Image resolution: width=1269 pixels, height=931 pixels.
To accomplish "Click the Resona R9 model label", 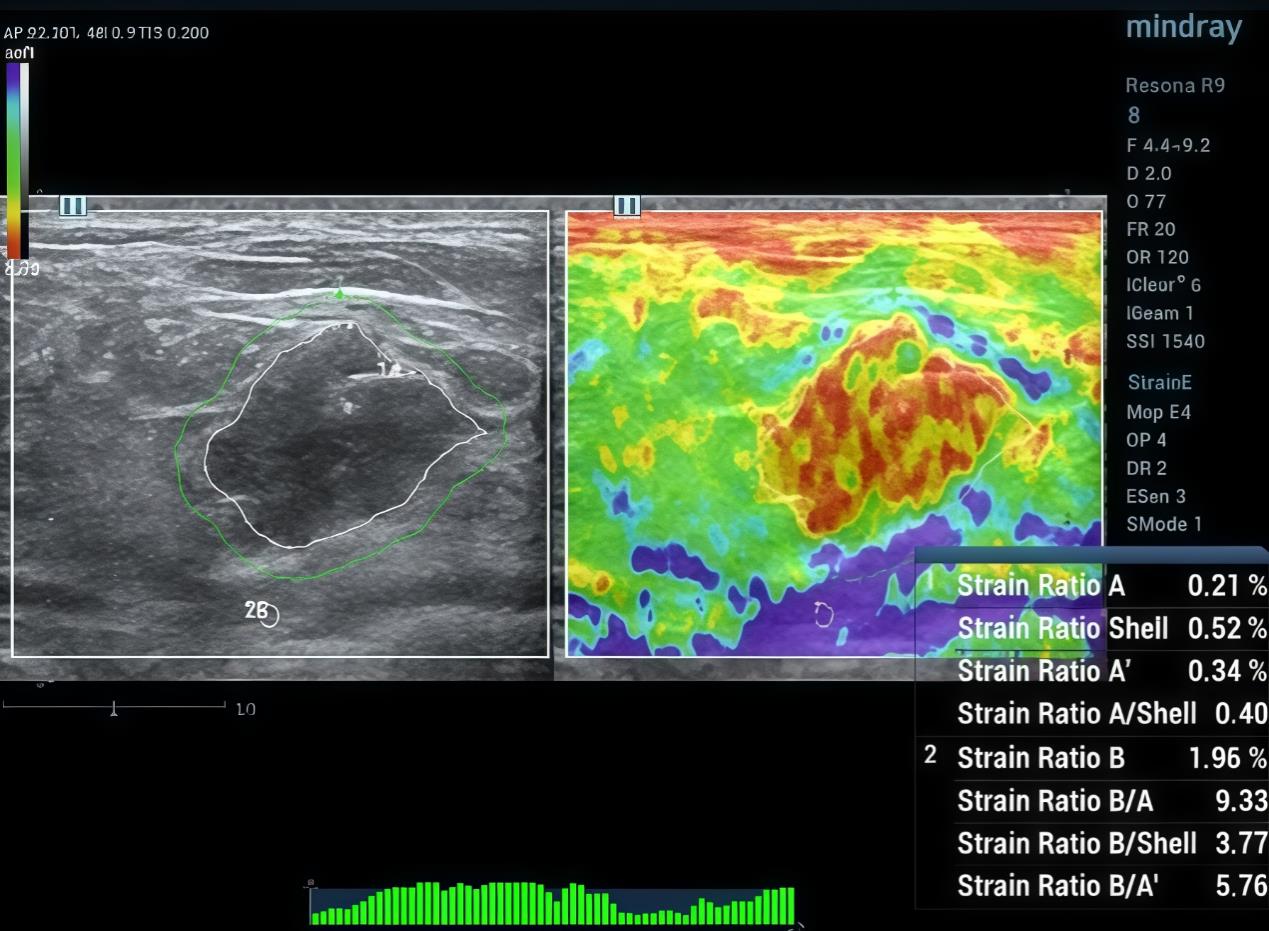I will [x=1175, y=85].
